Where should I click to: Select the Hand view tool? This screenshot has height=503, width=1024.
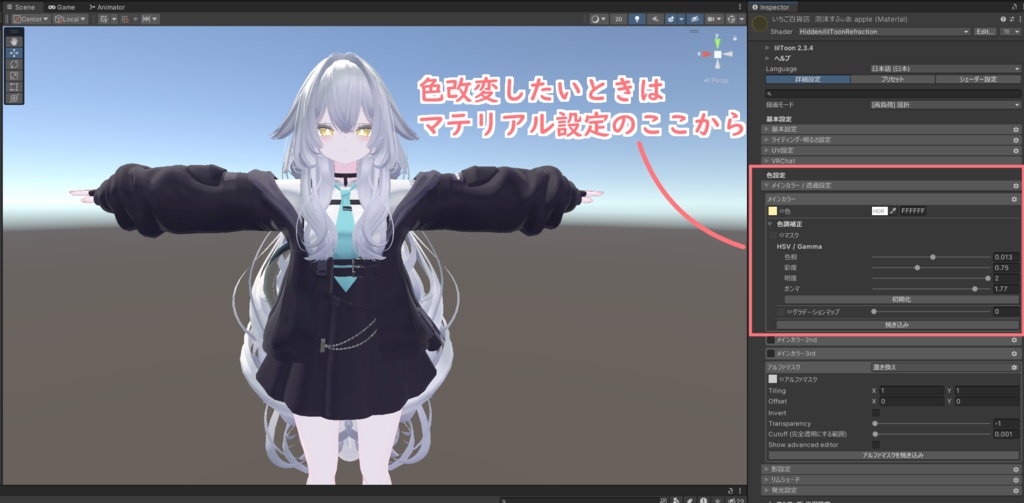point(14,42)
